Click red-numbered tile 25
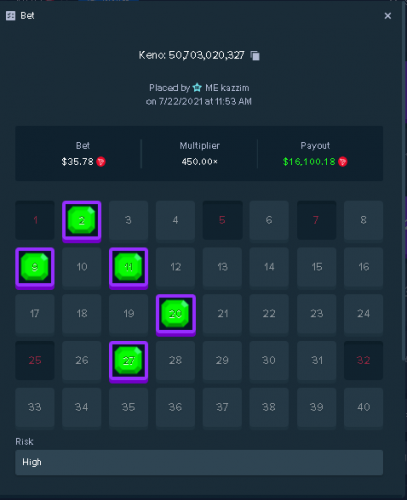407x500 pixels. tap(35, 360)
